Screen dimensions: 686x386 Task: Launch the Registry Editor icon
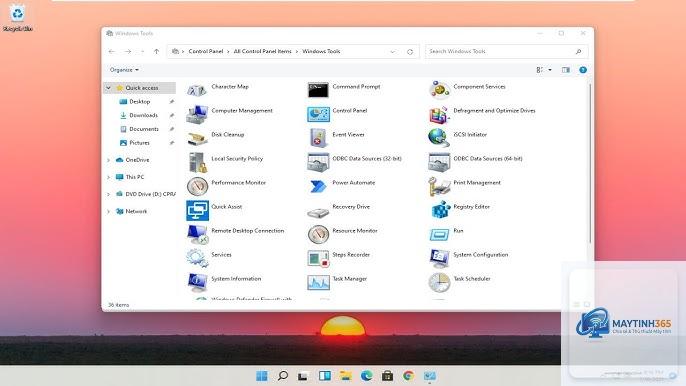440,211
